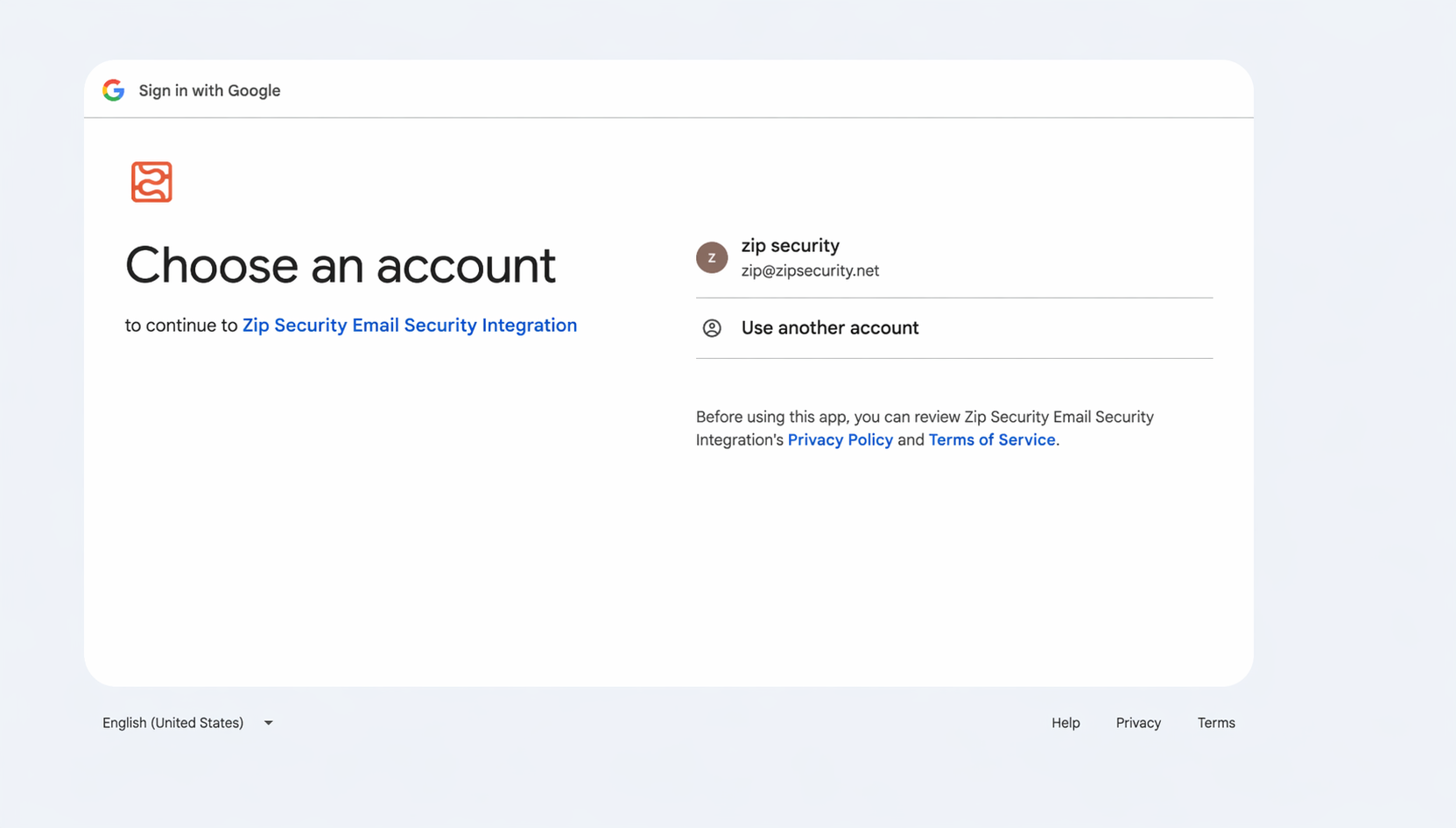Click the Help footer link
Image resolution: width=1456 pixels, height=828 pixels.
[x=1066, y=723]
